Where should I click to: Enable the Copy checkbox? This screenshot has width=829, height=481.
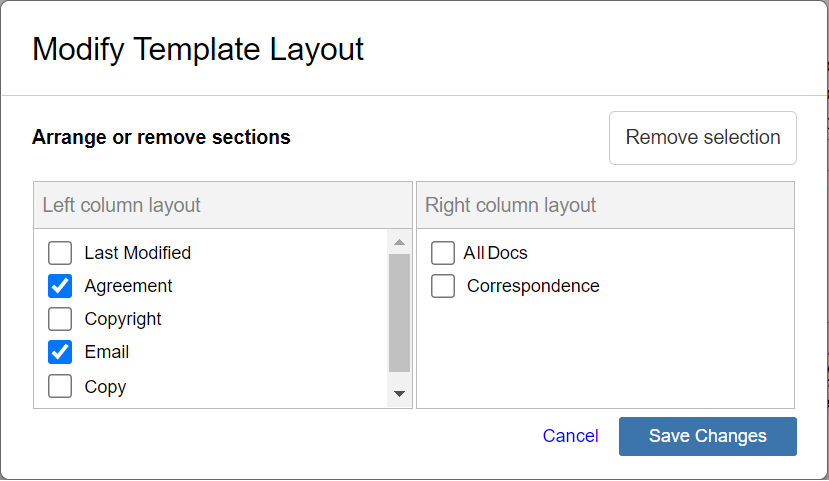tap(60, 386)
